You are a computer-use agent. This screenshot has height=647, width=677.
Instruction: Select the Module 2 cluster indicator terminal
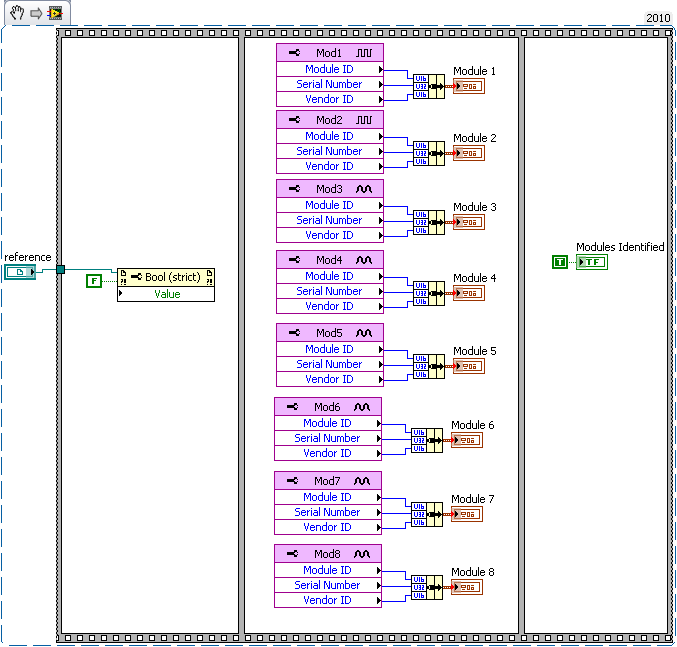[469, 153]
